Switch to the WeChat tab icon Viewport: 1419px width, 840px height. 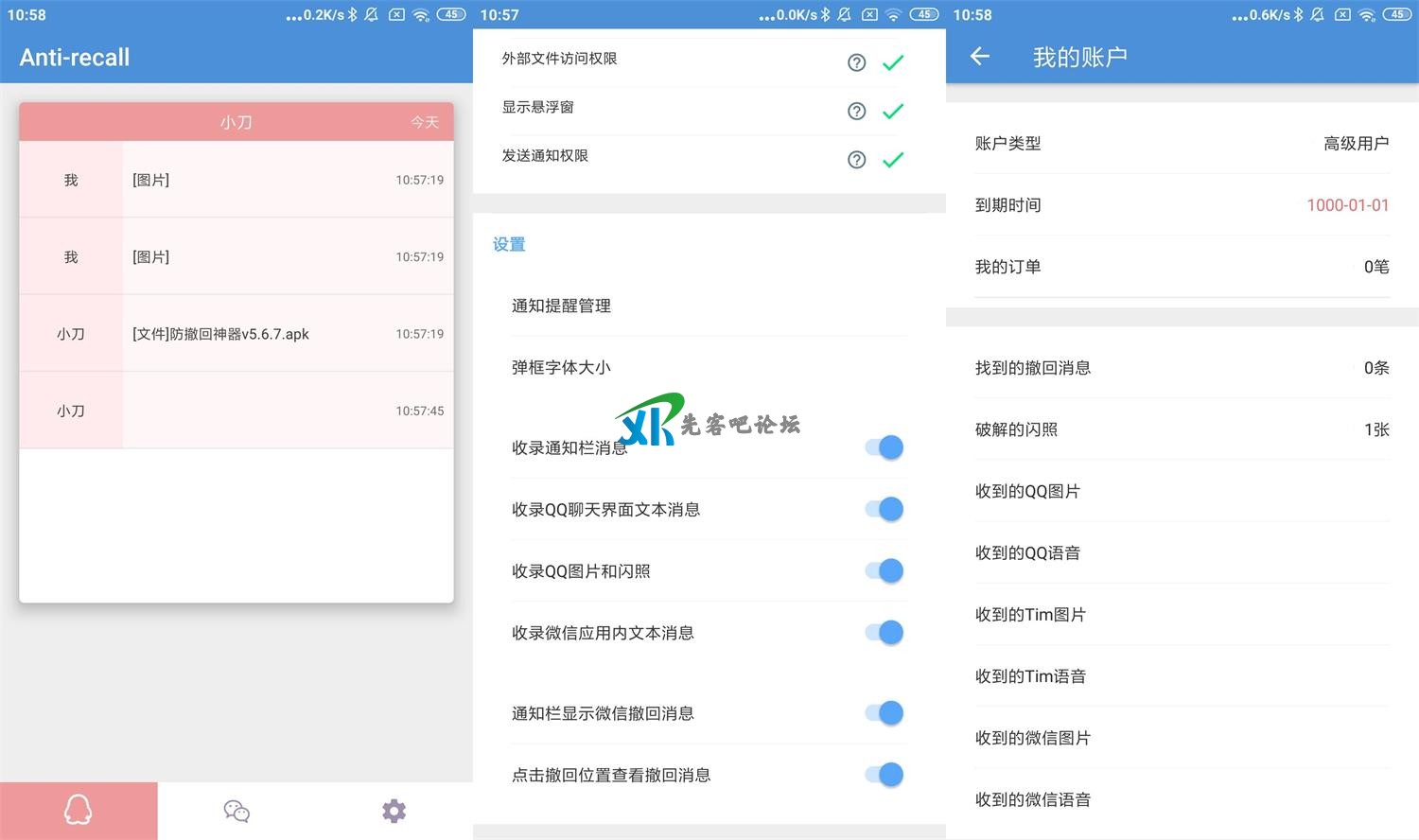[236, 811]
